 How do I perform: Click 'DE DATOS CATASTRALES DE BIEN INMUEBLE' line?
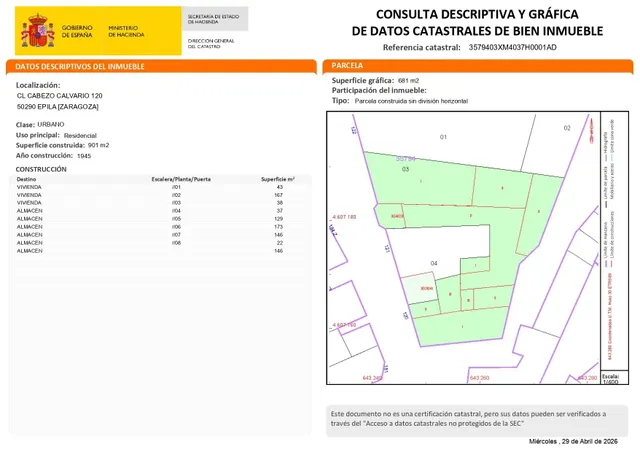coord(477,31)
